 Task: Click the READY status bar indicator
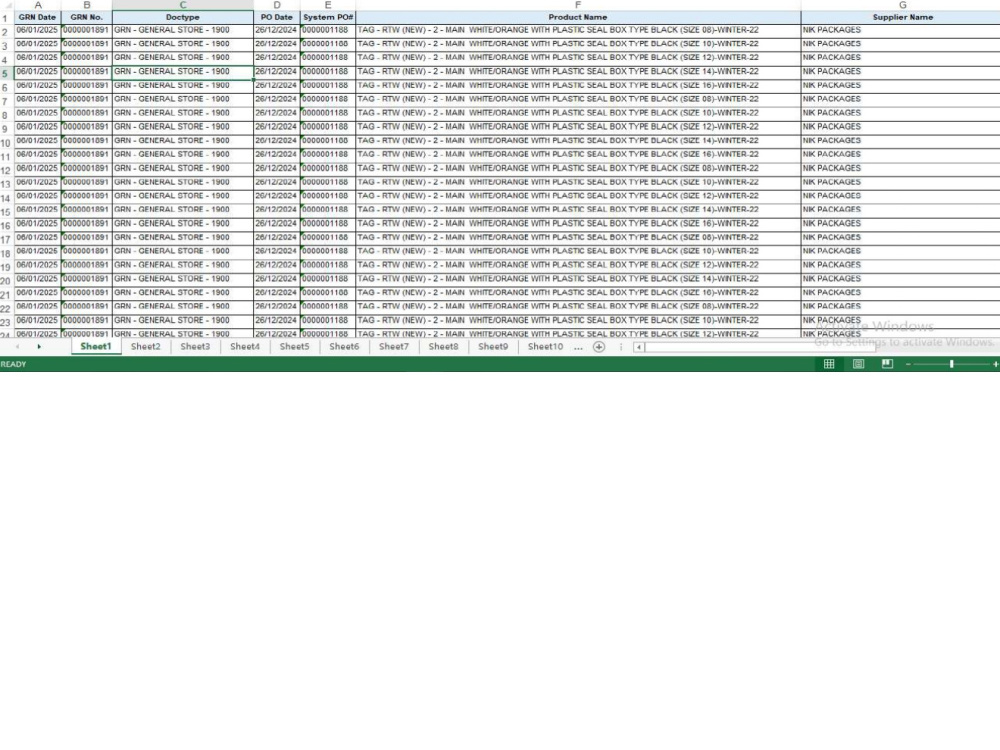13,364
